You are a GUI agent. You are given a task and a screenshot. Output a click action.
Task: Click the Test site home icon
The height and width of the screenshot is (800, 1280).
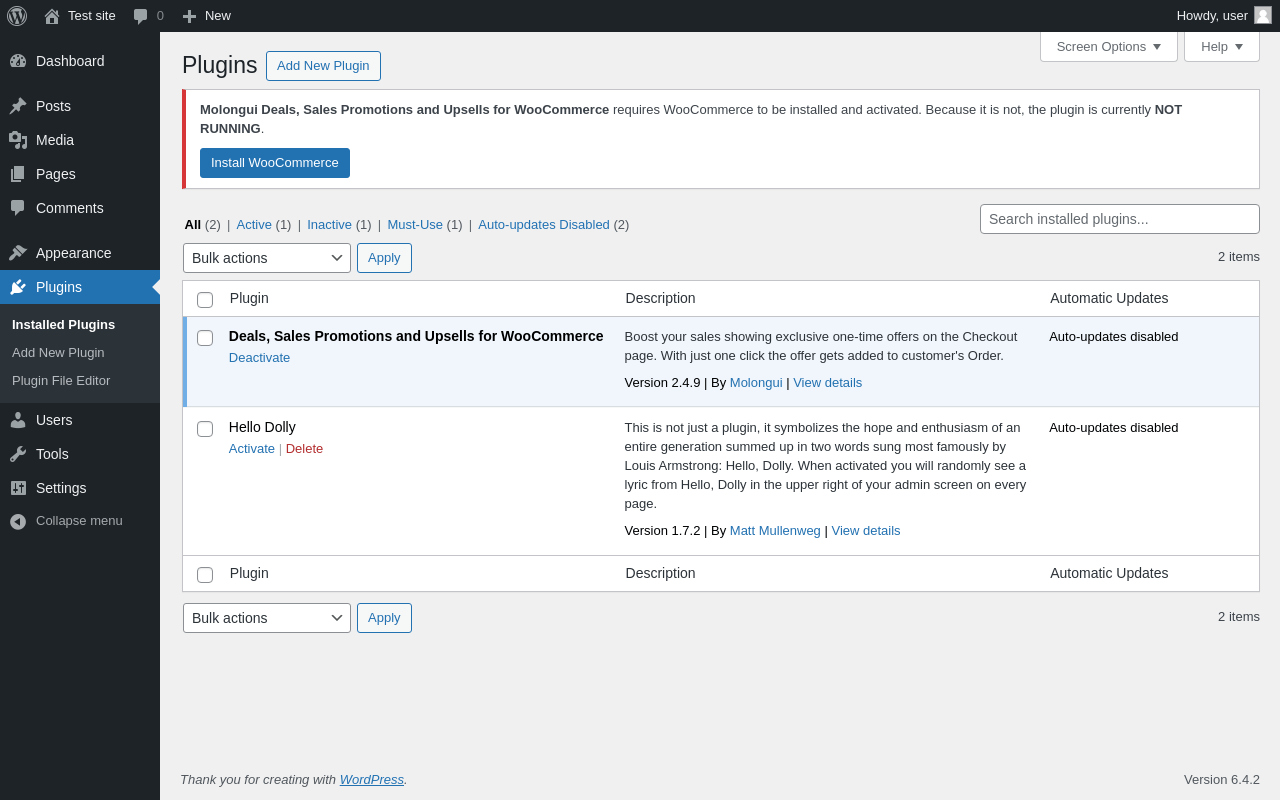(52, 16)
